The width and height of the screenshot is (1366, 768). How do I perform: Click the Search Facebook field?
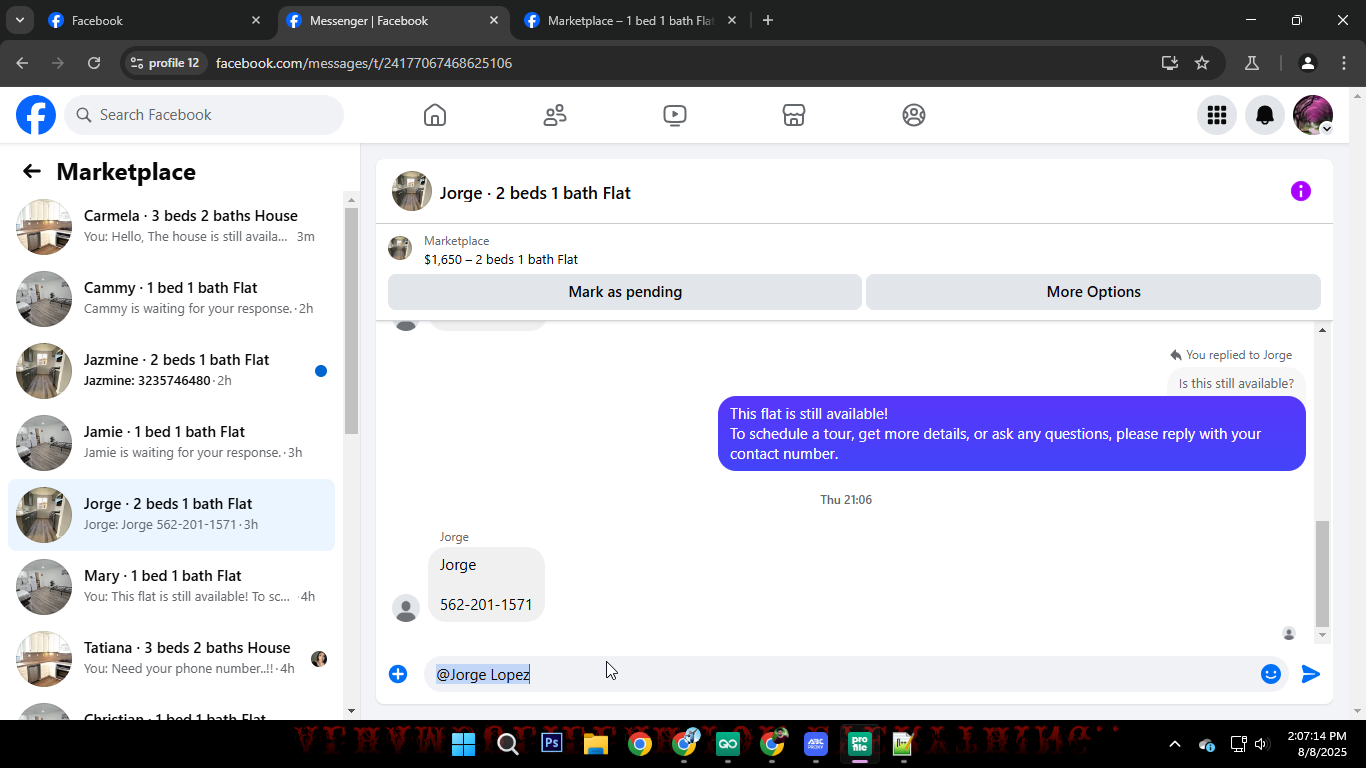click(204, 115)
